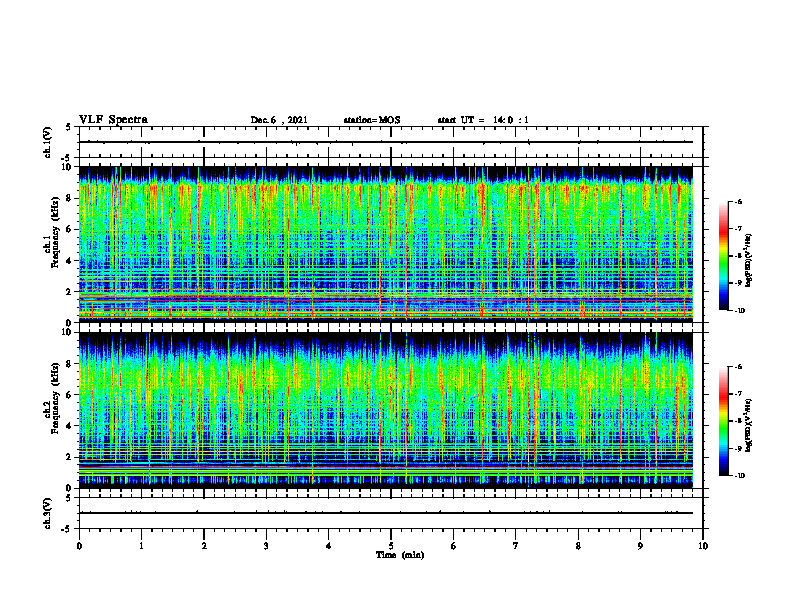This screenshot has height=612, width=792.
Task: Click the "ch.1(V)" waveform axis label
Action: [47, 142]
